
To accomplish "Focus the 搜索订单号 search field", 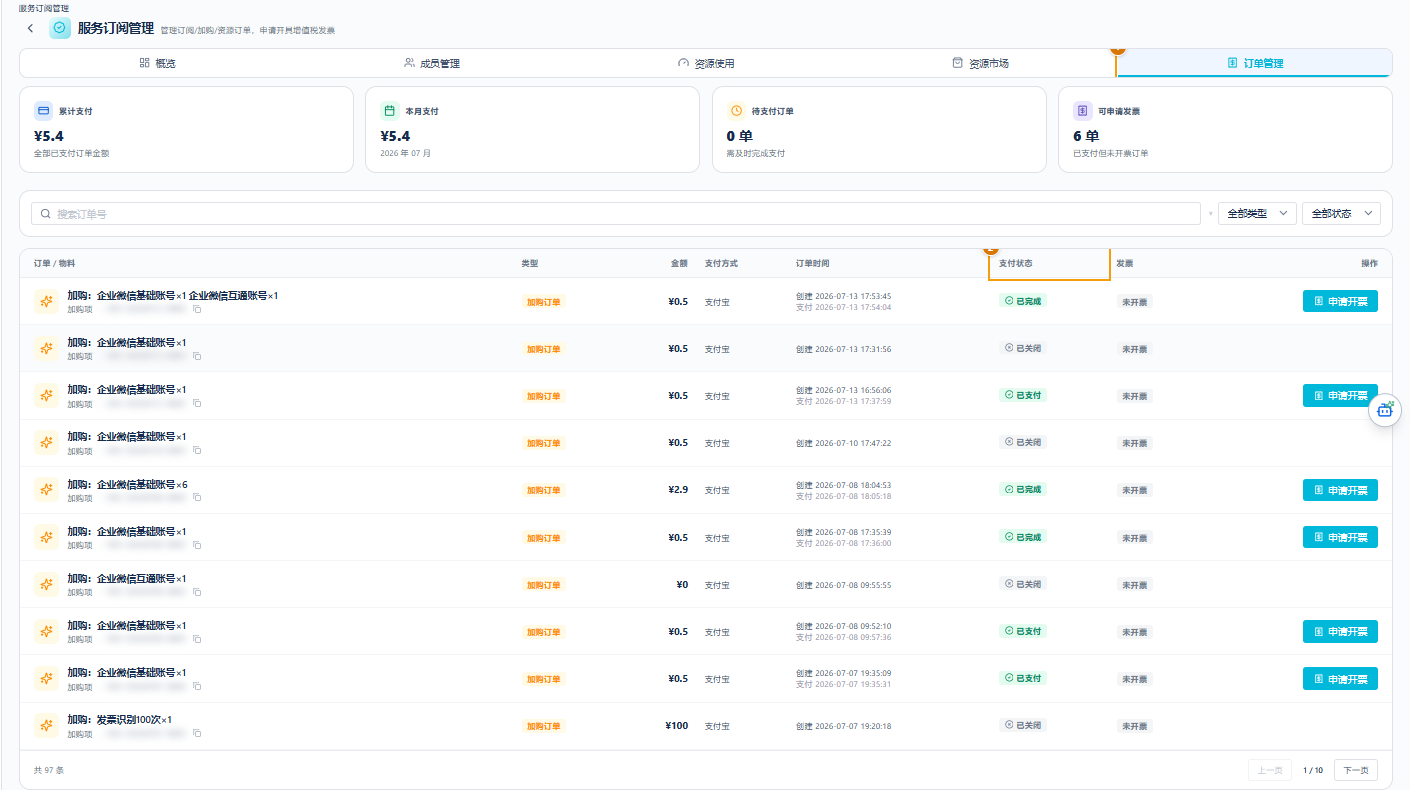I will coord(616,214).
